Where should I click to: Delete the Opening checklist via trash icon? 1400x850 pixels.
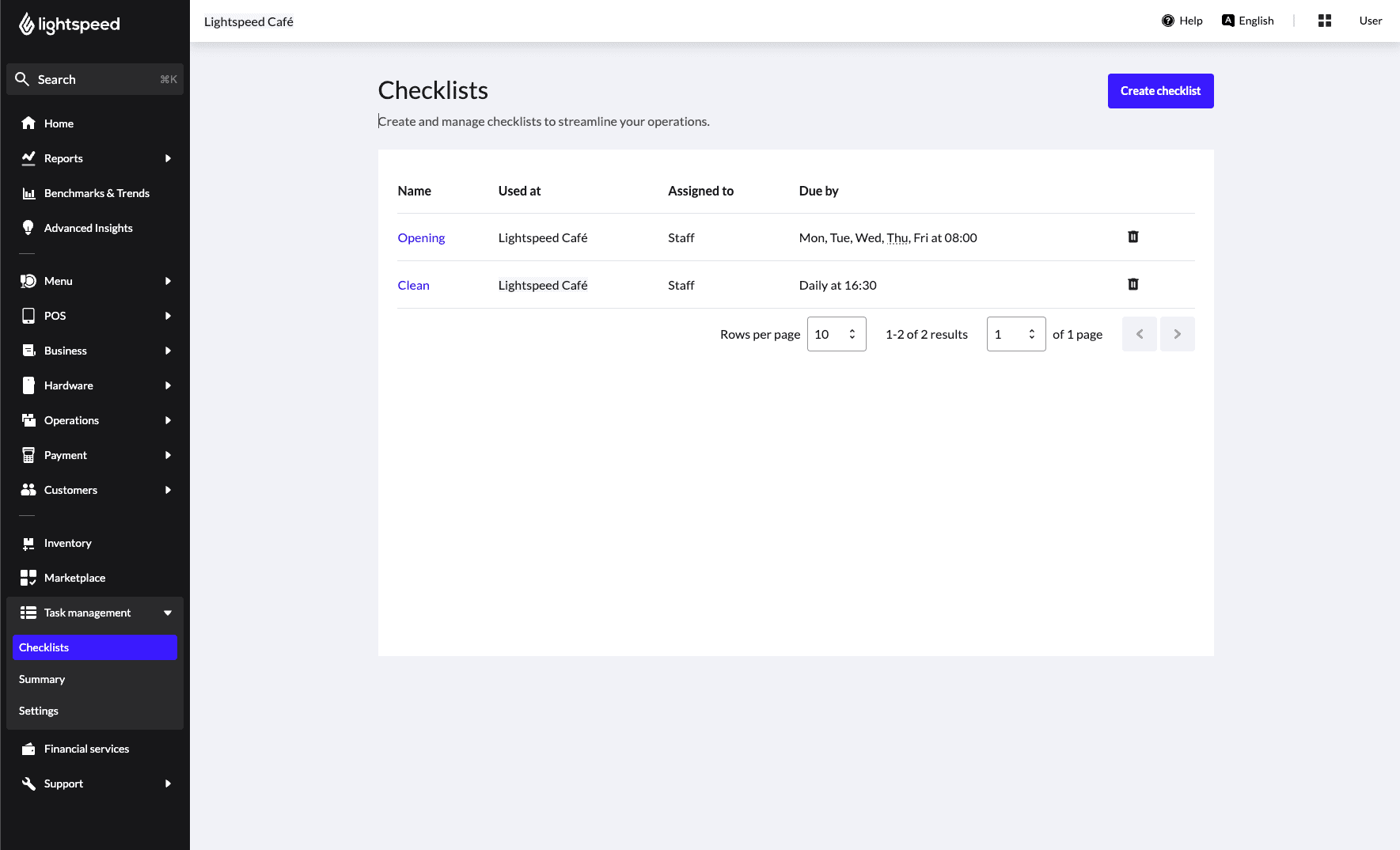click(1133, 237)
